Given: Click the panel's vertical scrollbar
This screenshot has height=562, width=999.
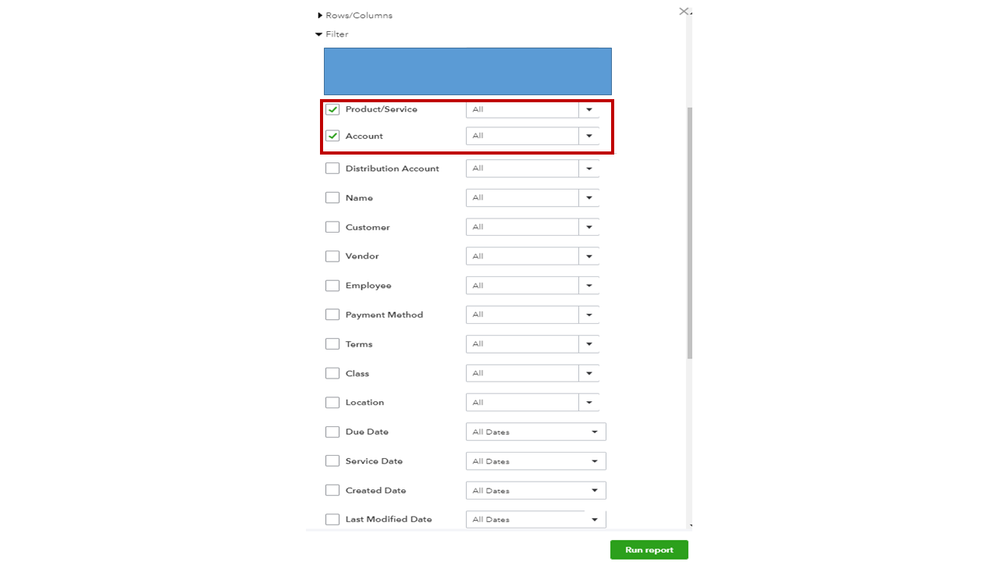Looking at the screenshot, I should point(690,230).
